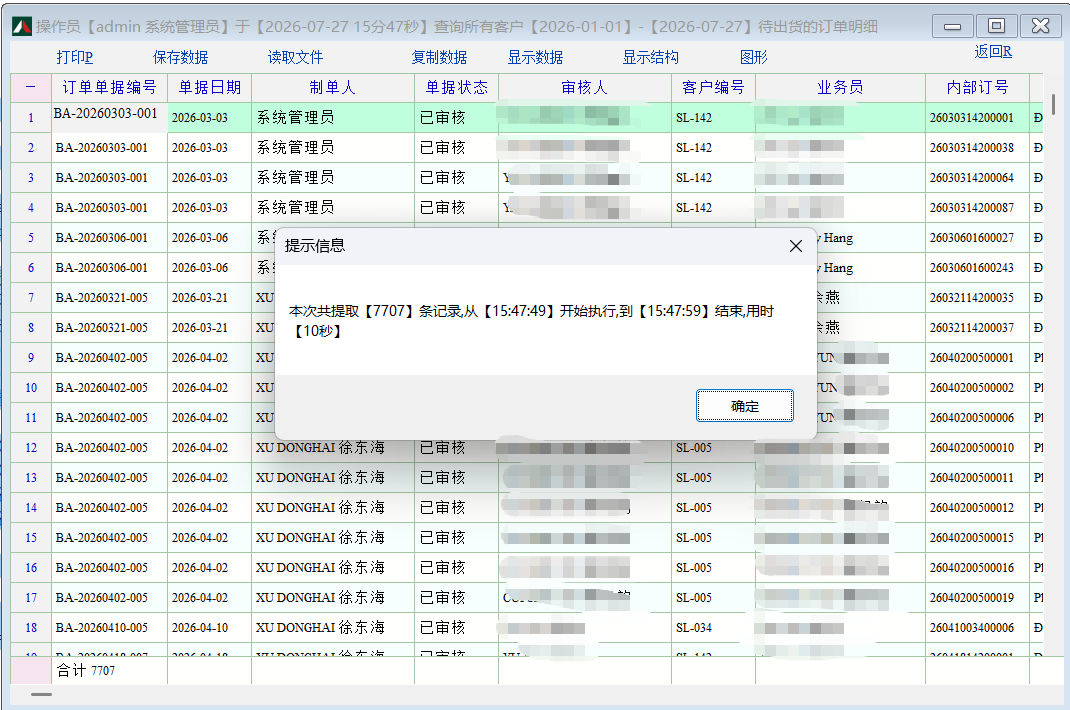Minimize the query window
Screen dimensions: 1070x710
[952, 27]
